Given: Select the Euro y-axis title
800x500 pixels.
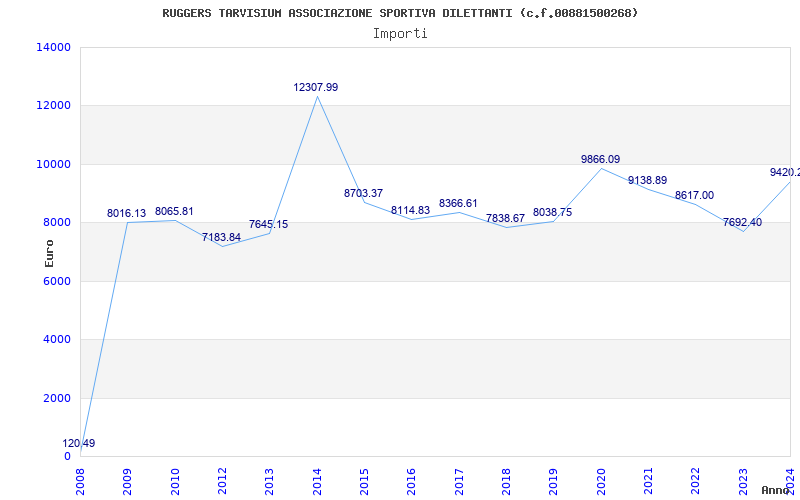Looking at the screenshot, I should point(50,253).
